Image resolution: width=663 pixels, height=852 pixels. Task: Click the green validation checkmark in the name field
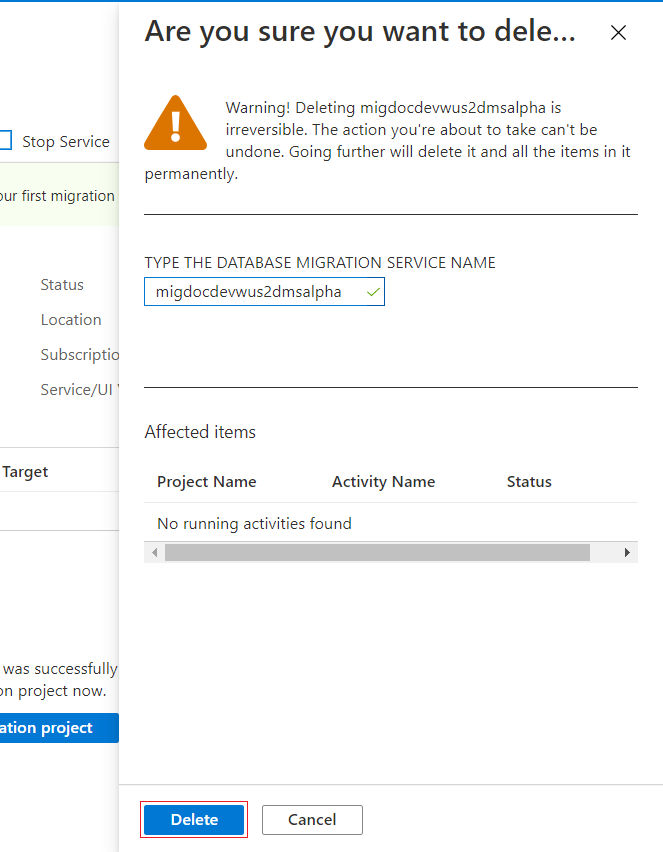tap(371, 291)
